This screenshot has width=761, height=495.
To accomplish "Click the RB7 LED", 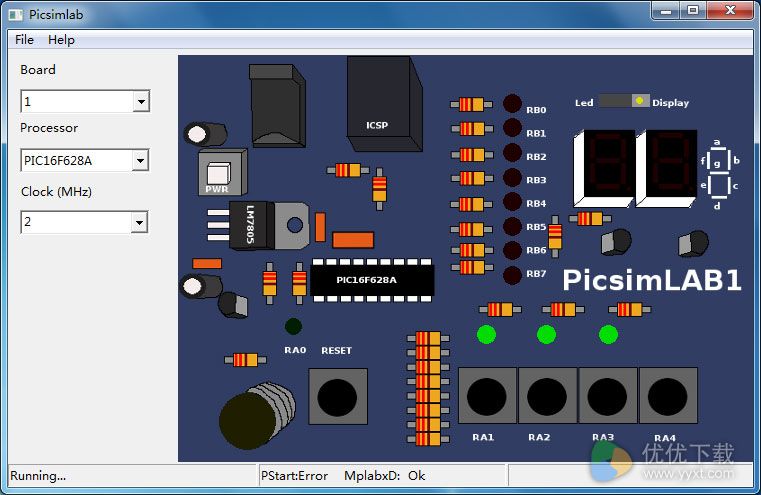I will pyautogui.click(x=512, y=275).
